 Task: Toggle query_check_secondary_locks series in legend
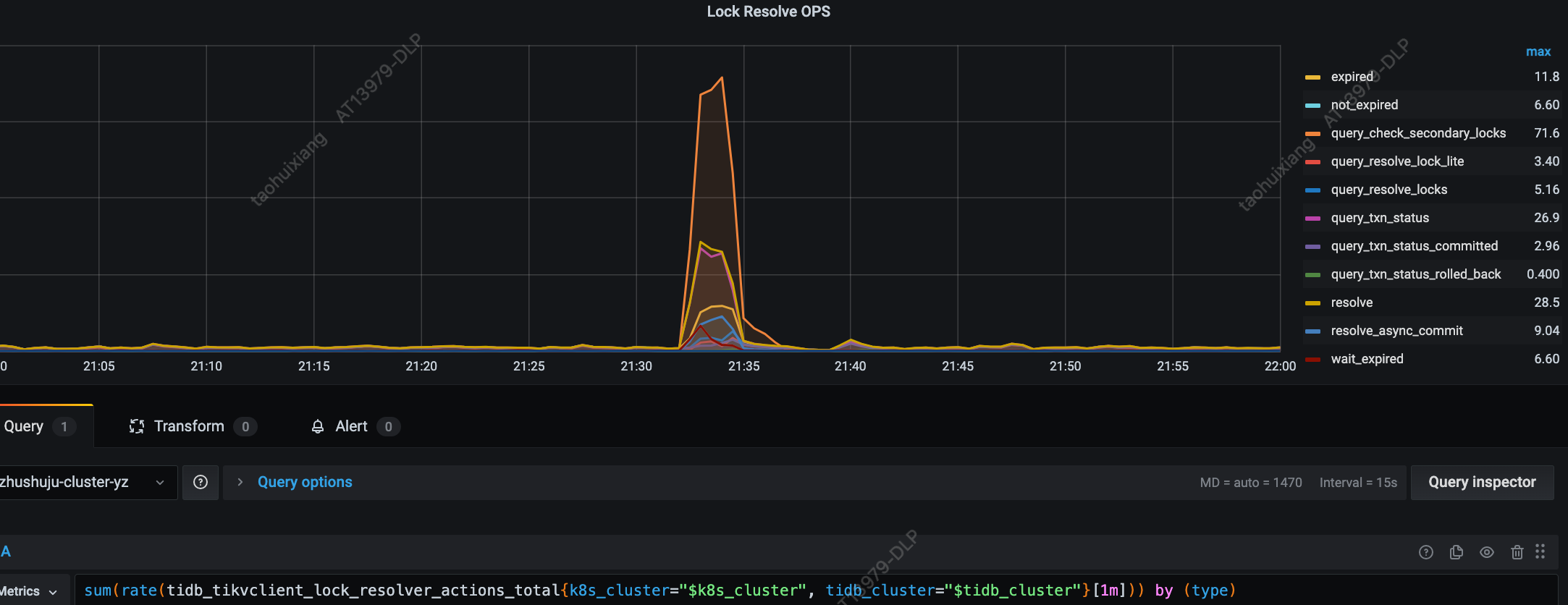coord(1417,133)
